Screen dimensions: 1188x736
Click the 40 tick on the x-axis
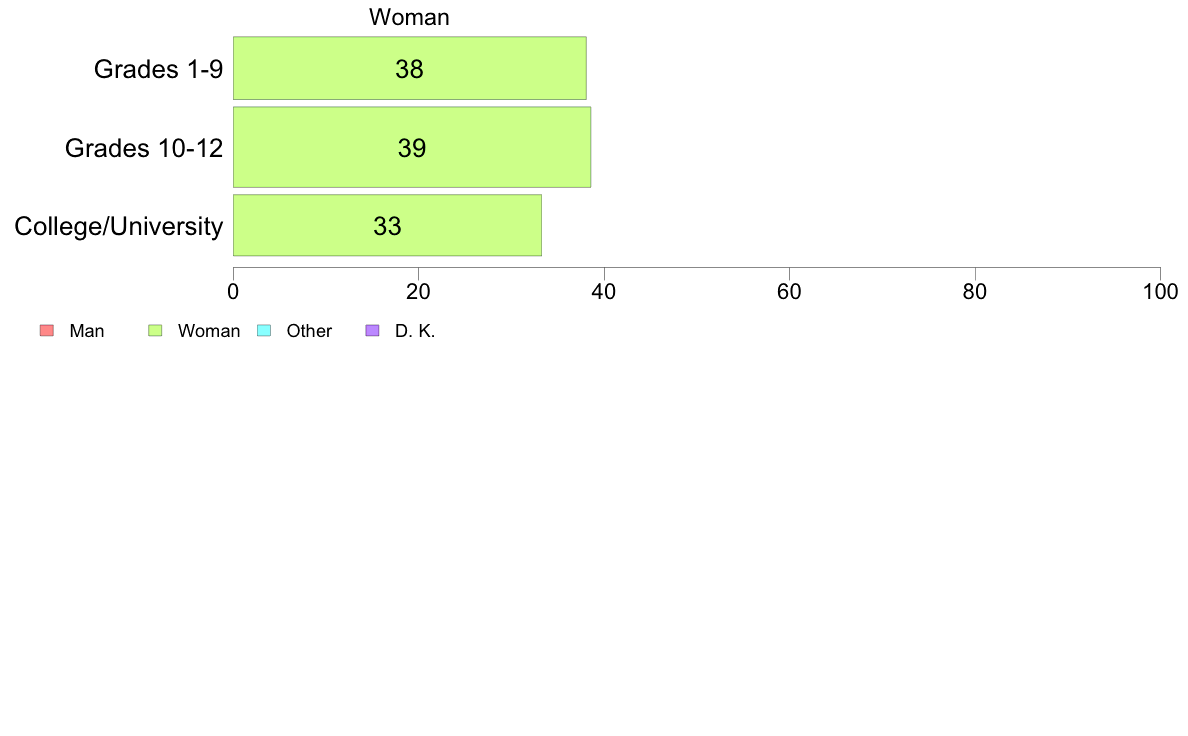coord(604,292)
